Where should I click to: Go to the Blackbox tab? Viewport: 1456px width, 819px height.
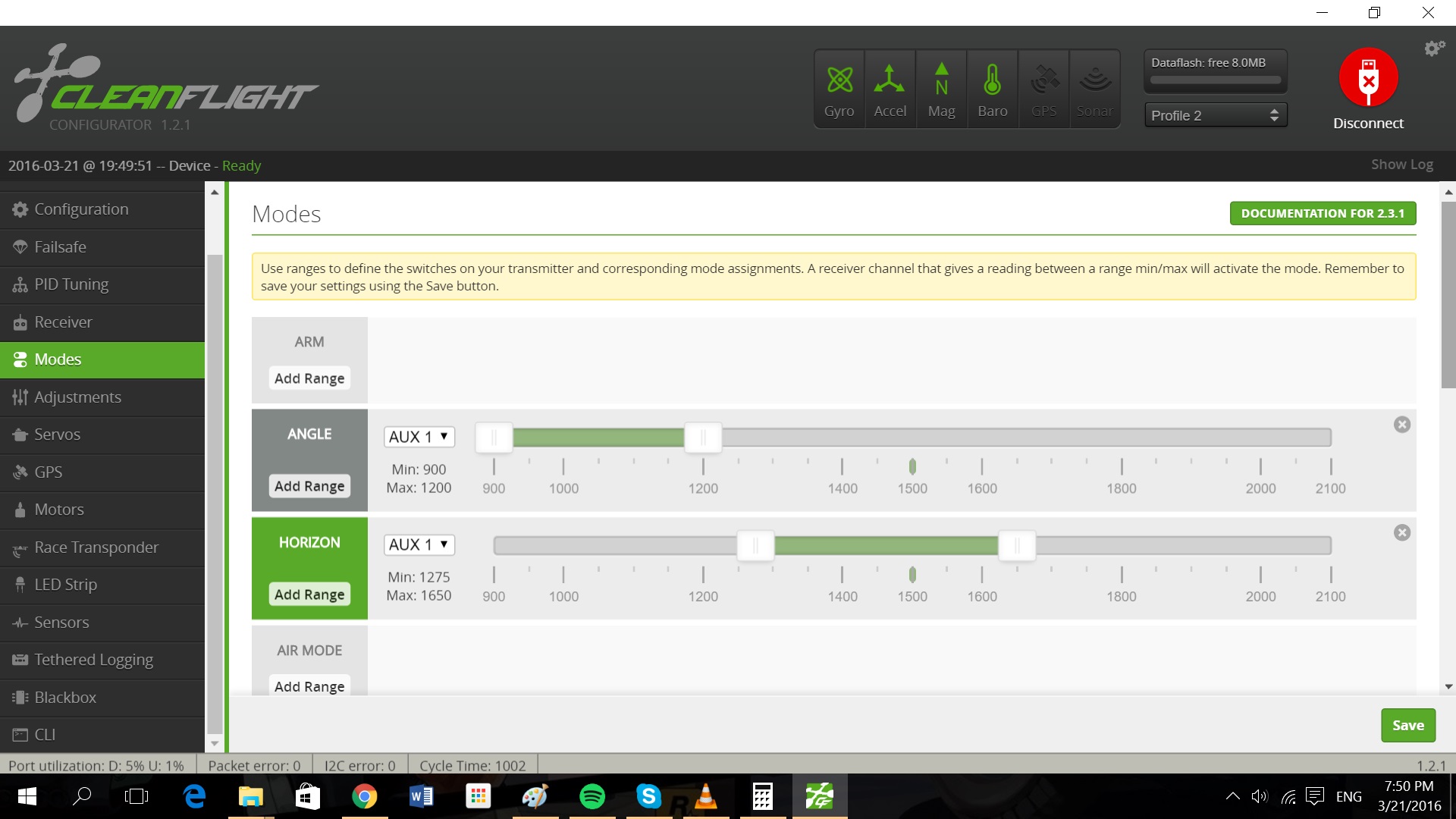point(65,698)
